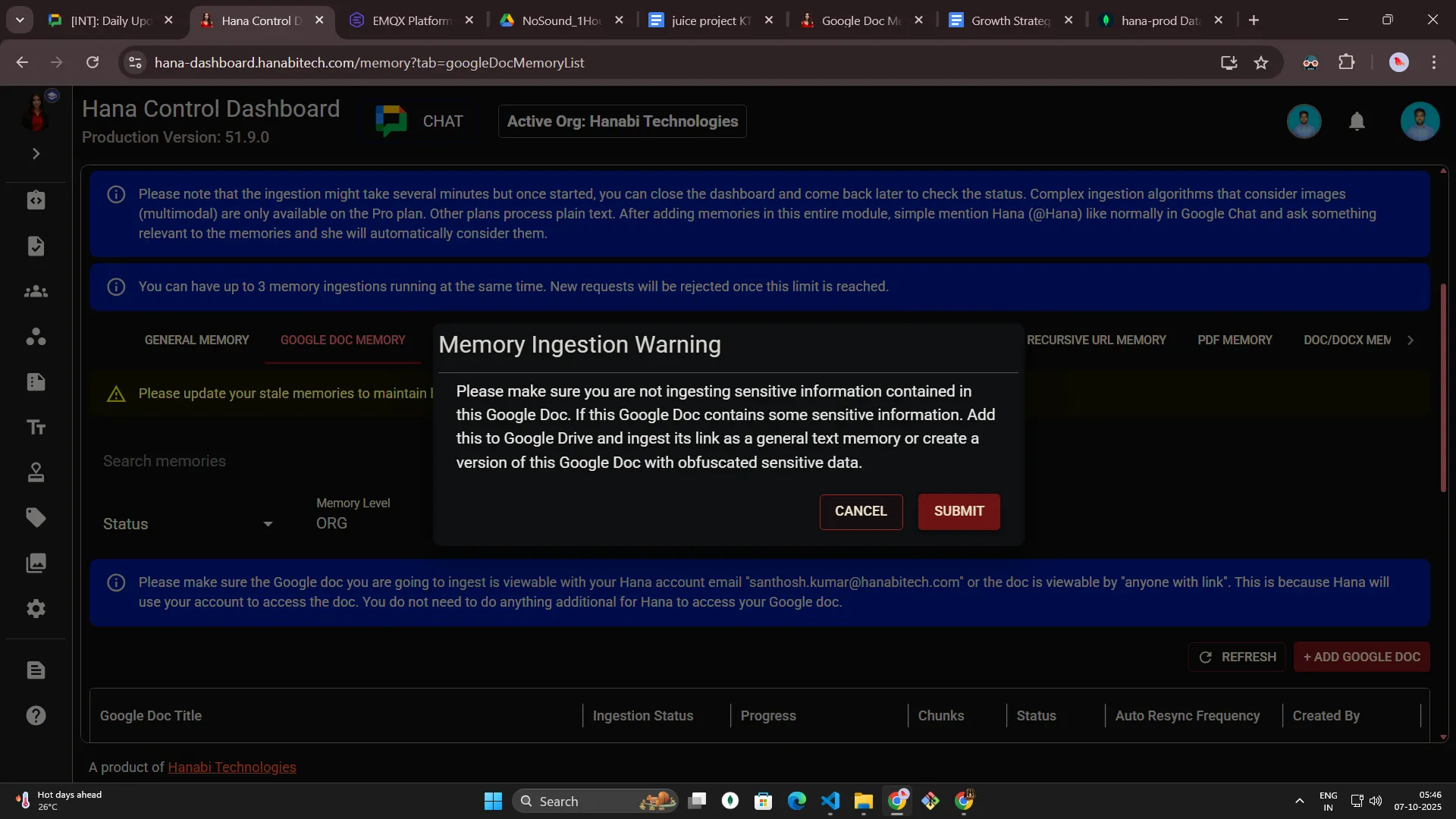
Task: Open the image gallery sidebar icon
Action: (x=36, y=563)
